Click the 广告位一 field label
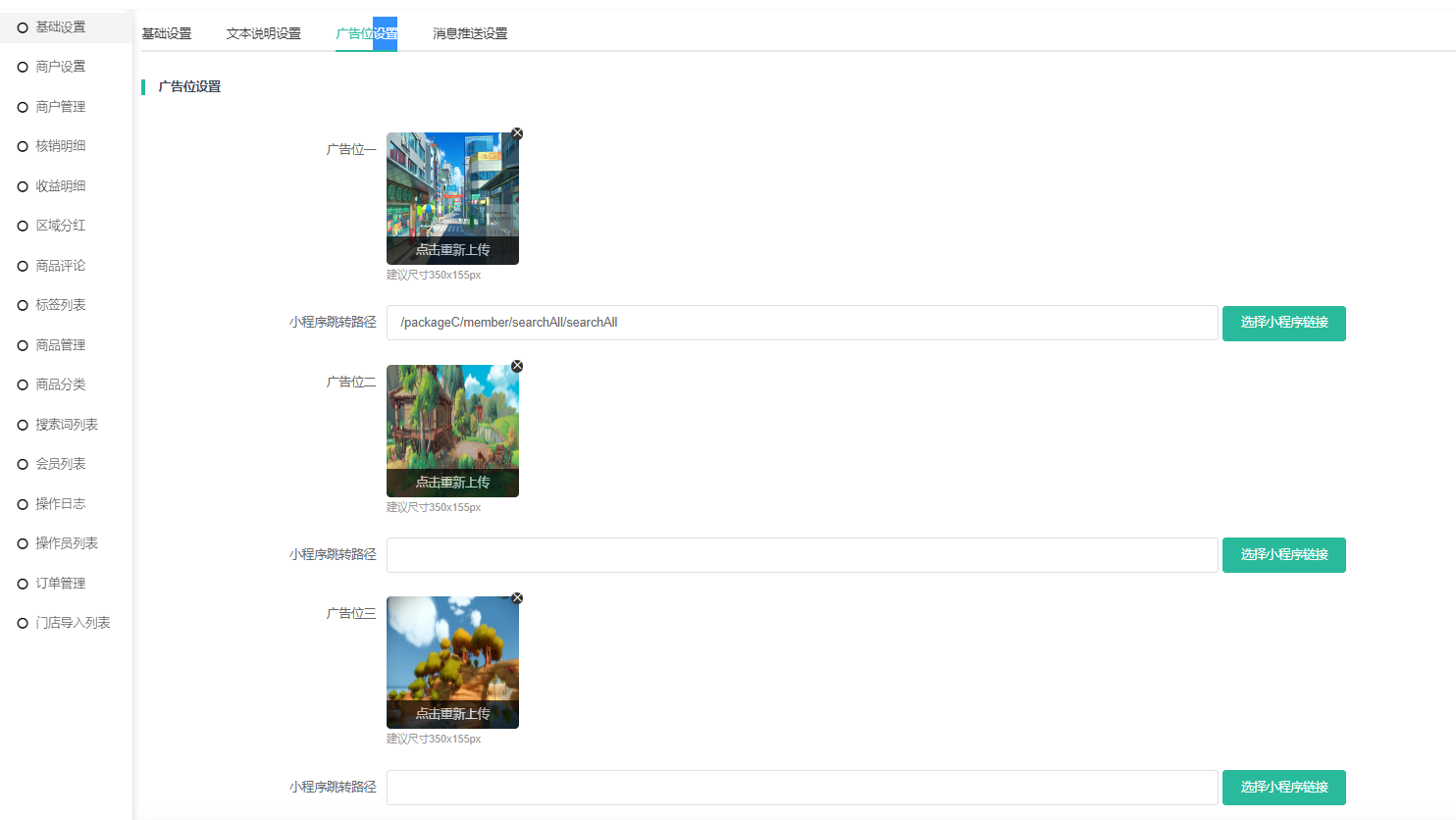The image size is (1456, 820). pyautogui.click(x=351, y=150)
